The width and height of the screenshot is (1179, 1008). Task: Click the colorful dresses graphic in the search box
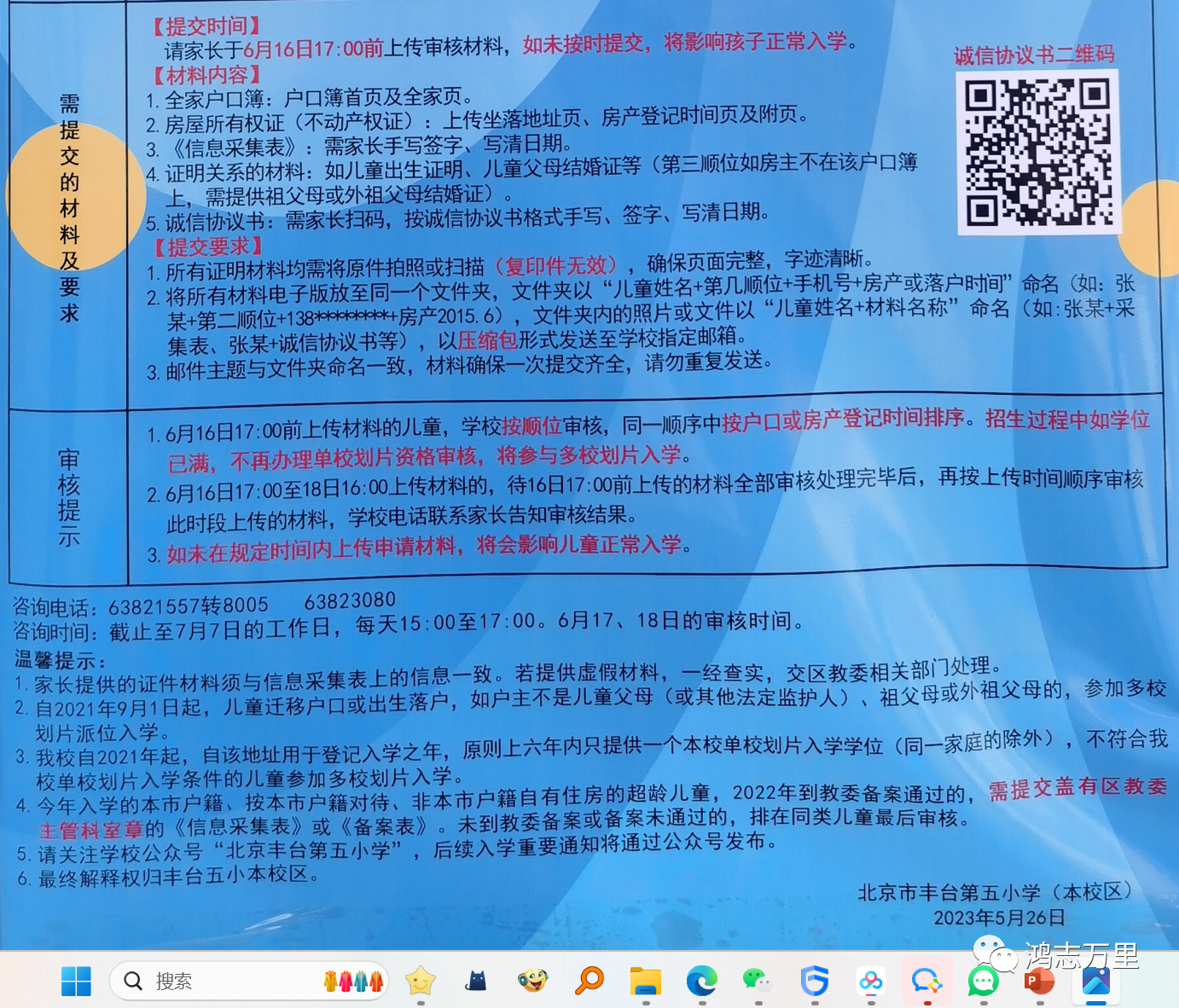[x=353, y=982]
